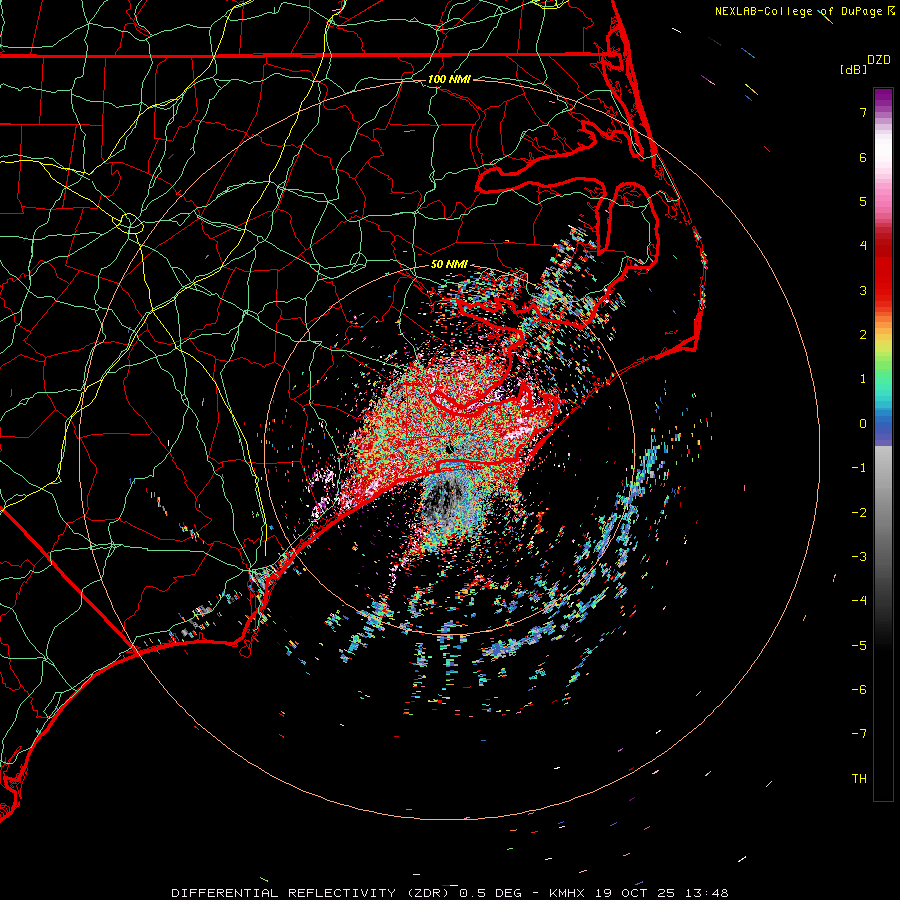Click the 3 dB scale label

point(863,290)
